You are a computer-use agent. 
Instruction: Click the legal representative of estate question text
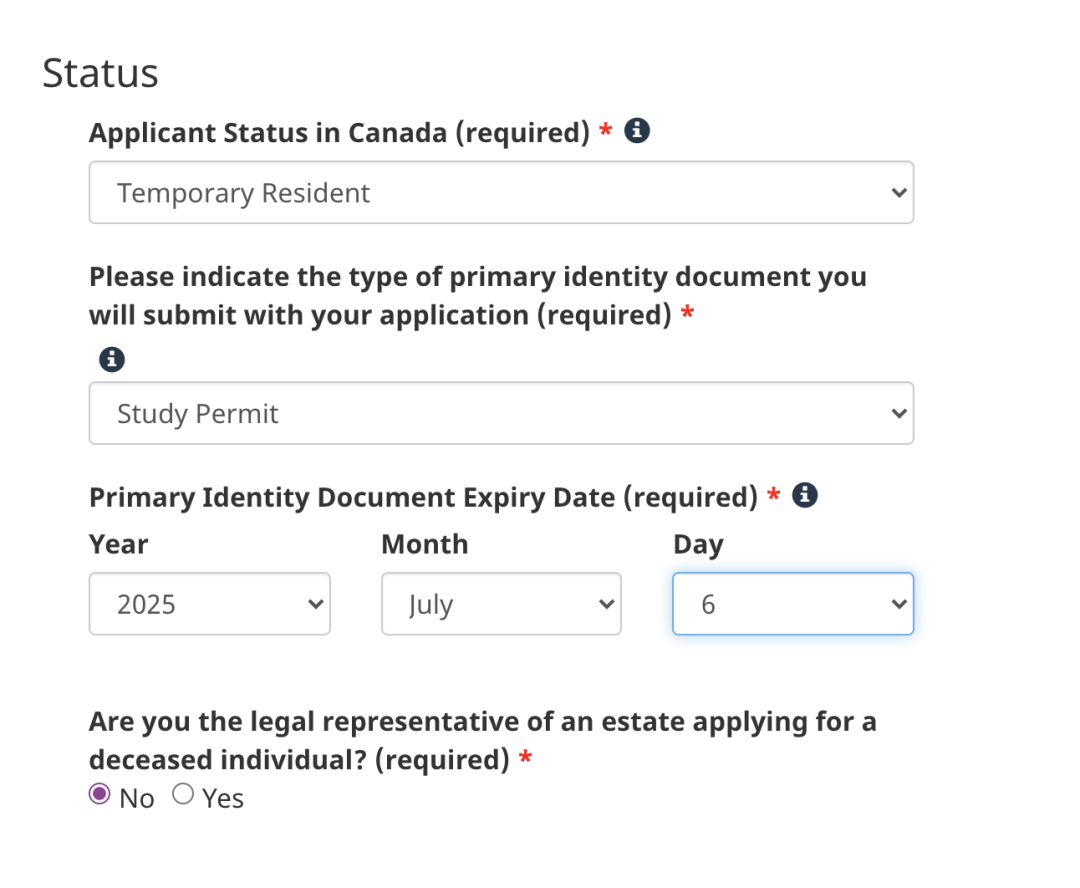point(483,741)
